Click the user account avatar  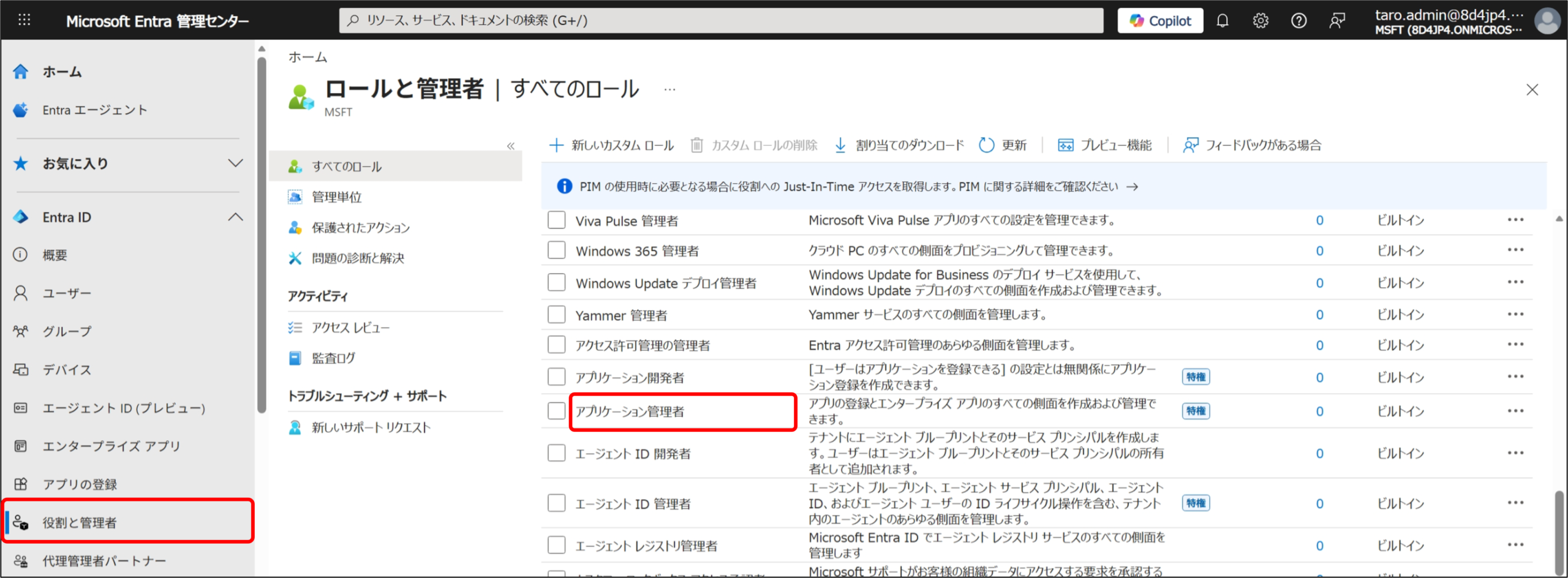point(1547,21)
